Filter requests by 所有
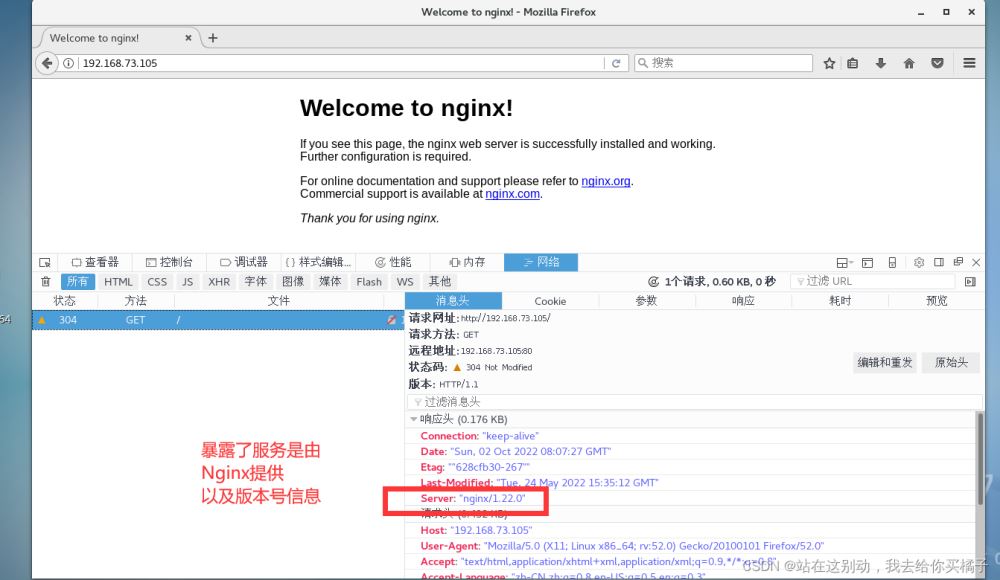The width and height of the screenshot is (1000, 580). (x=78, y=281)
